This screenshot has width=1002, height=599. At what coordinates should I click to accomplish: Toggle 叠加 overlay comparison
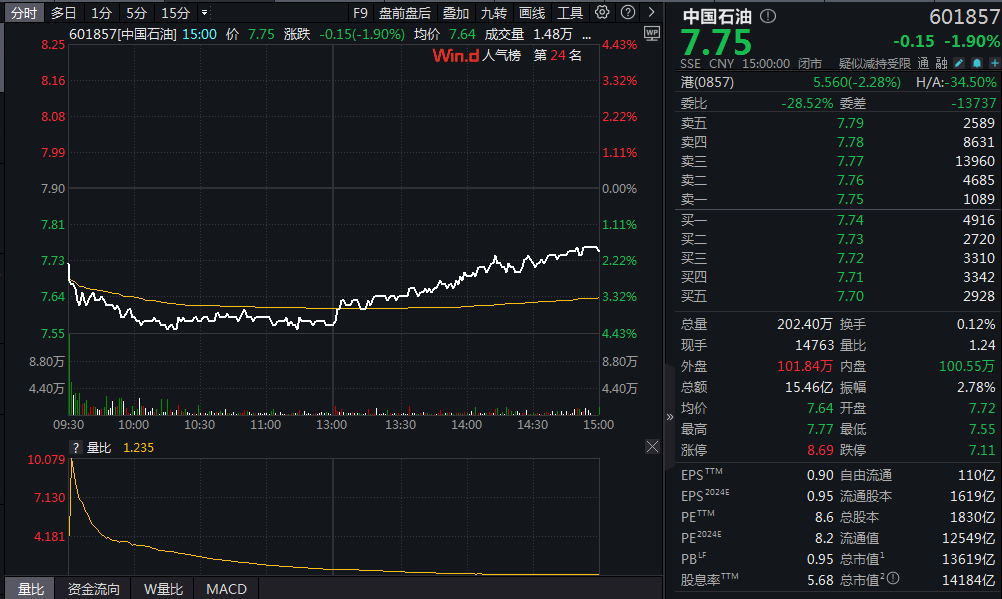point(455,13)
